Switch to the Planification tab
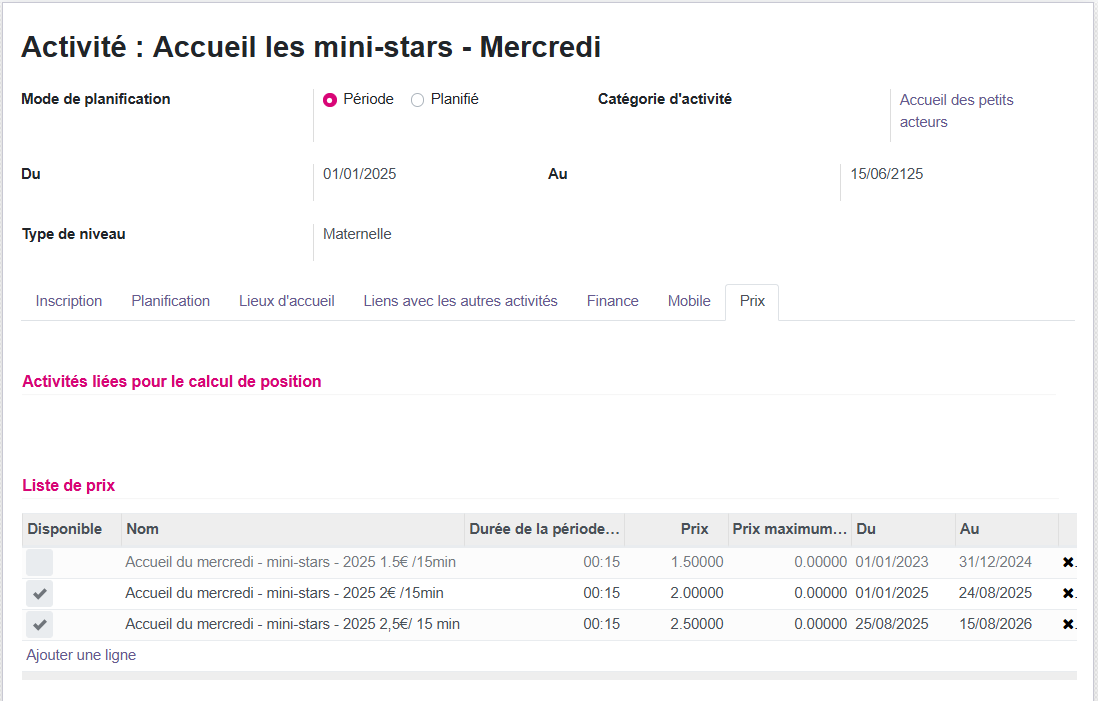The width and height of the screenshot is (1098, 701). click(x=170, y=301)
